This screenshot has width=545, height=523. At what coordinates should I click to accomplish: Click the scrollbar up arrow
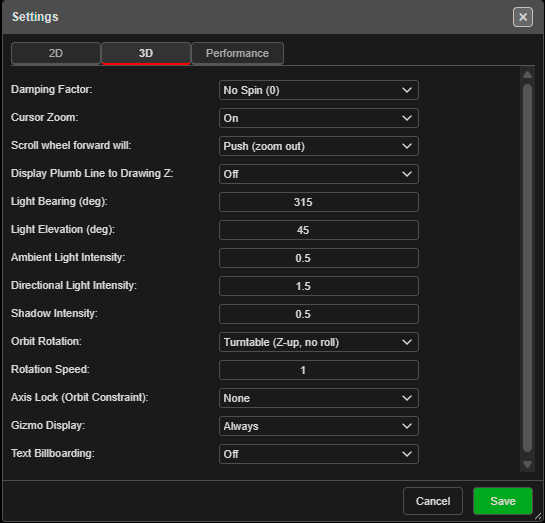[527, 74]
